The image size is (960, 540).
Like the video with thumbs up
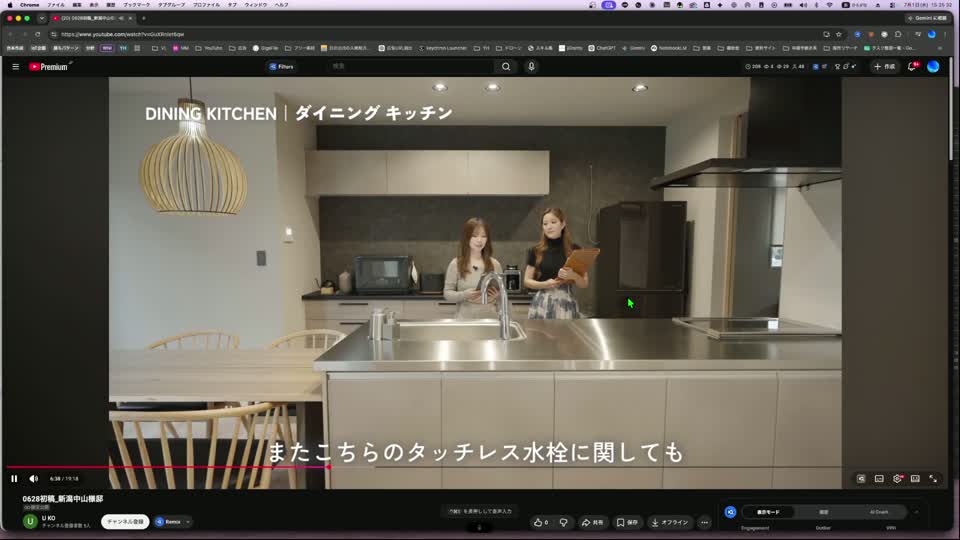point(541,522)
